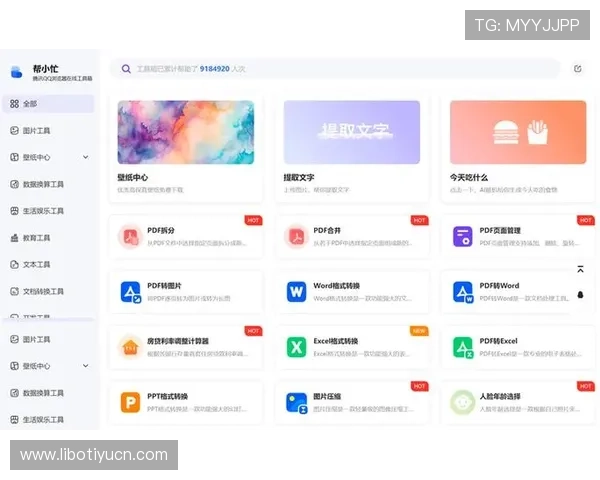Open the orange PPT格式转换 icon
The height and width of the screenshot is (480, 600).
(131, 402)
